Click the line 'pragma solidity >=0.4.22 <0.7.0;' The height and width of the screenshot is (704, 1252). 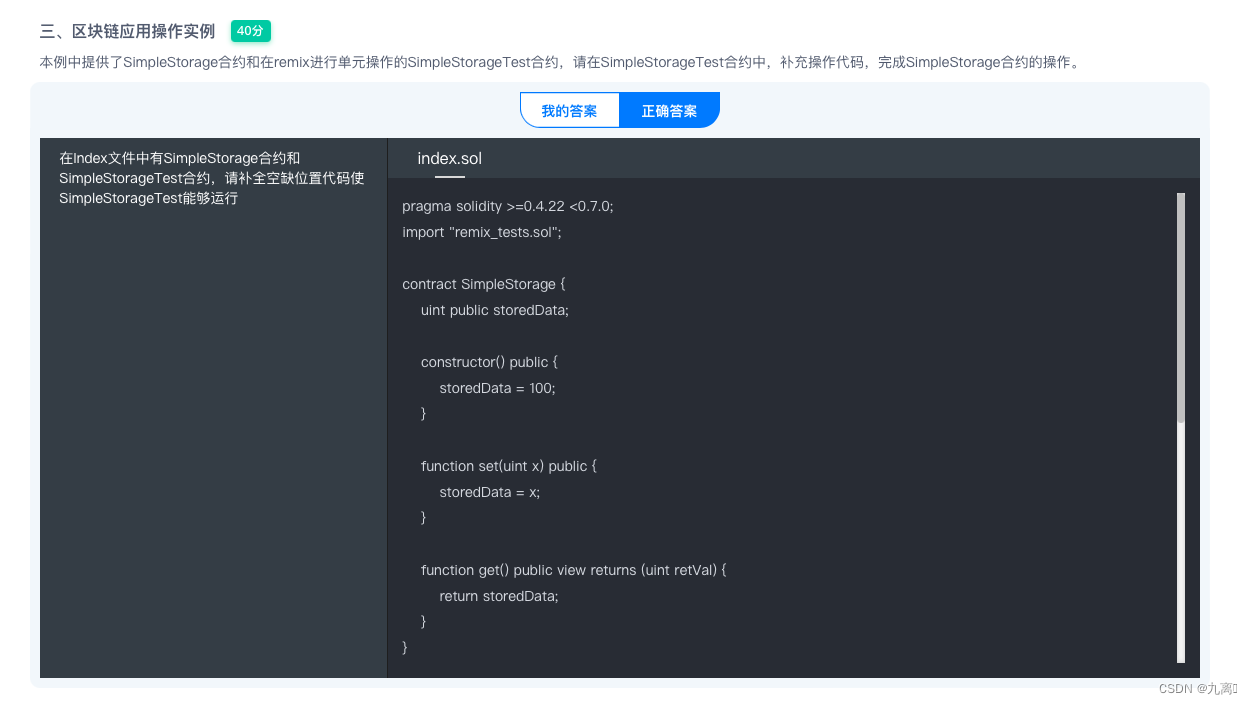click(508, 206)
